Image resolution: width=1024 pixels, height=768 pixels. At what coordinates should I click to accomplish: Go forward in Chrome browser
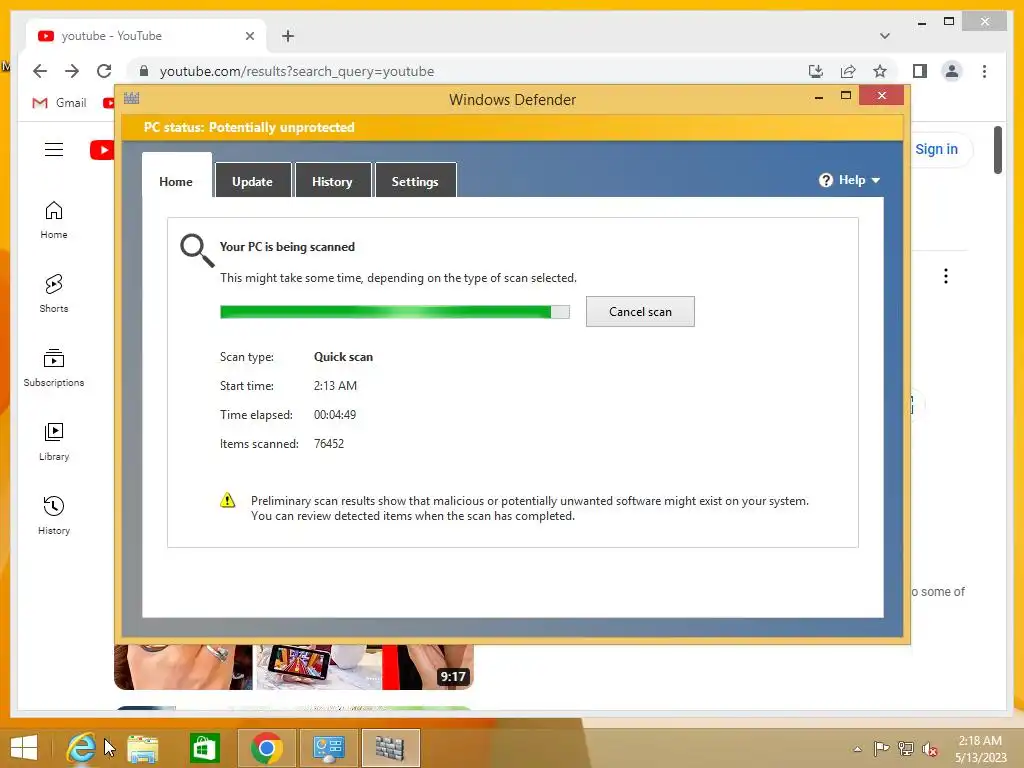click(72, 71)
